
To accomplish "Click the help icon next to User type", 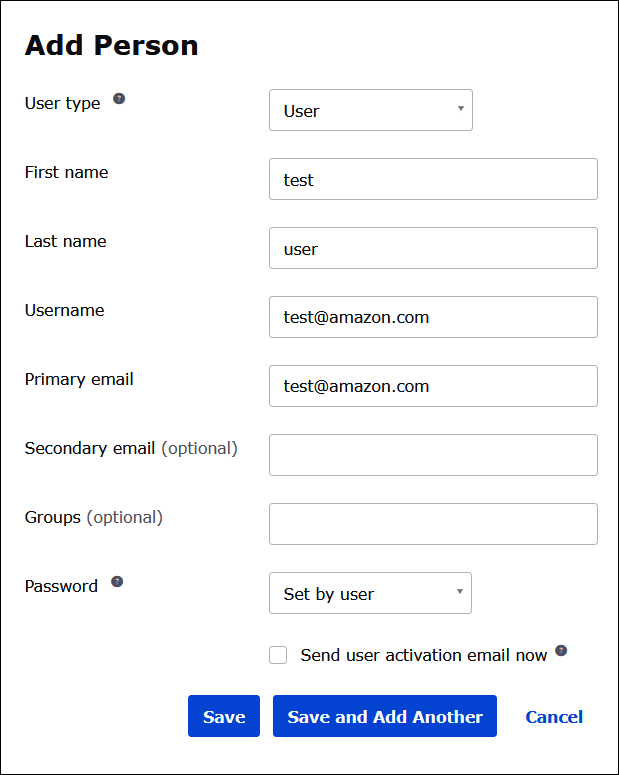I will tap(119, 99).
